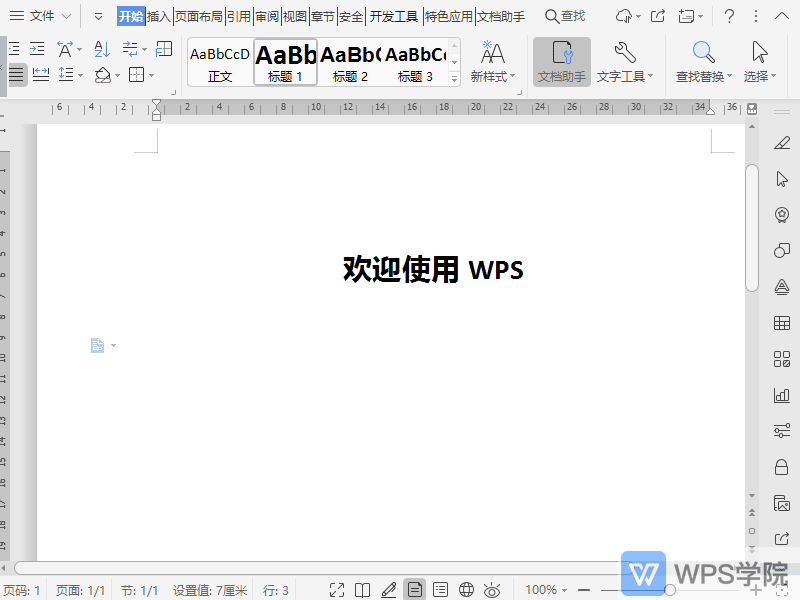Click the selection arrow in right sidebar
The image size is (800, 600).
[782, 179]
